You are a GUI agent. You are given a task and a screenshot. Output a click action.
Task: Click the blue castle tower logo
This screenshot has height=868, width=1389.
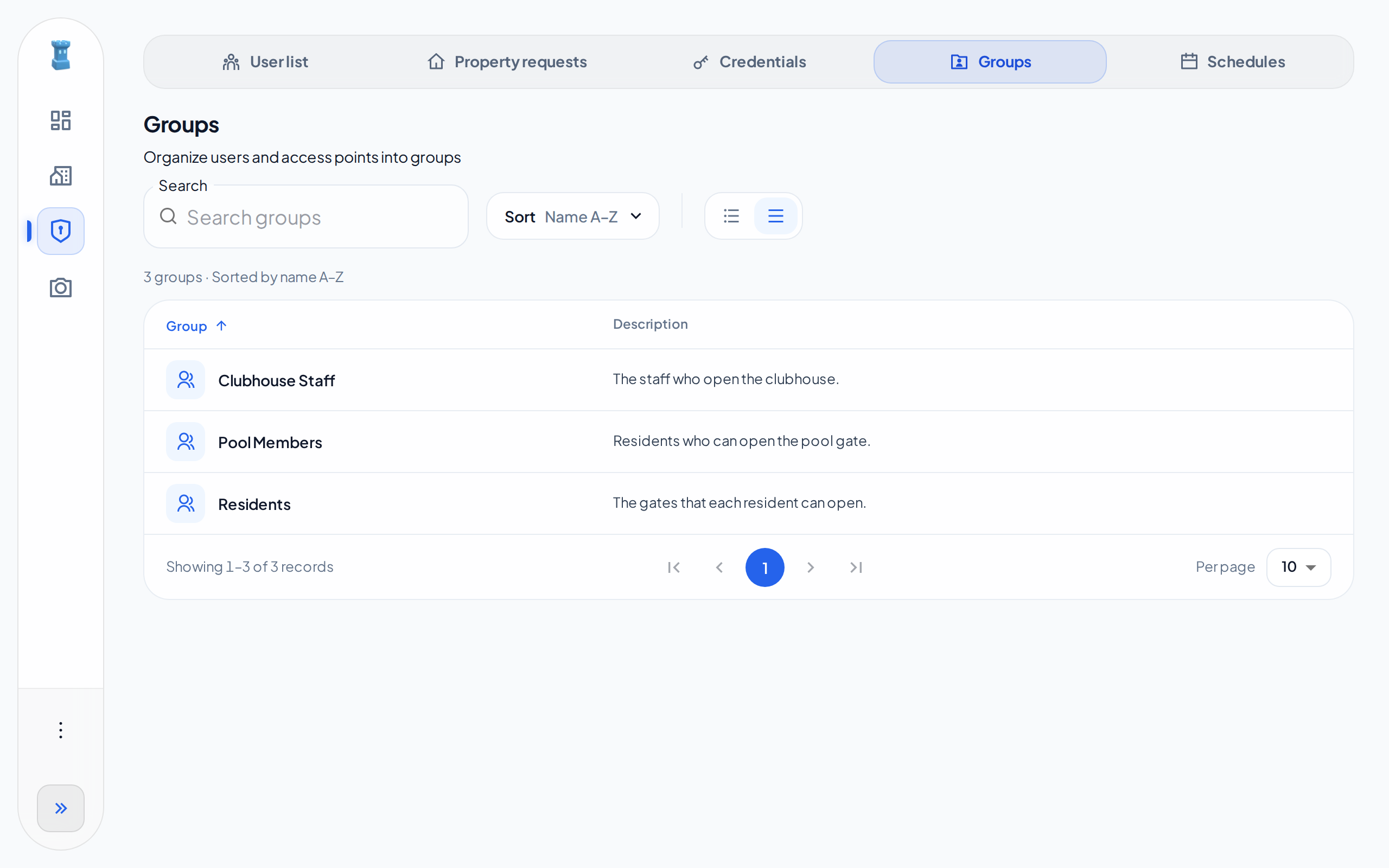coord(61,55)
